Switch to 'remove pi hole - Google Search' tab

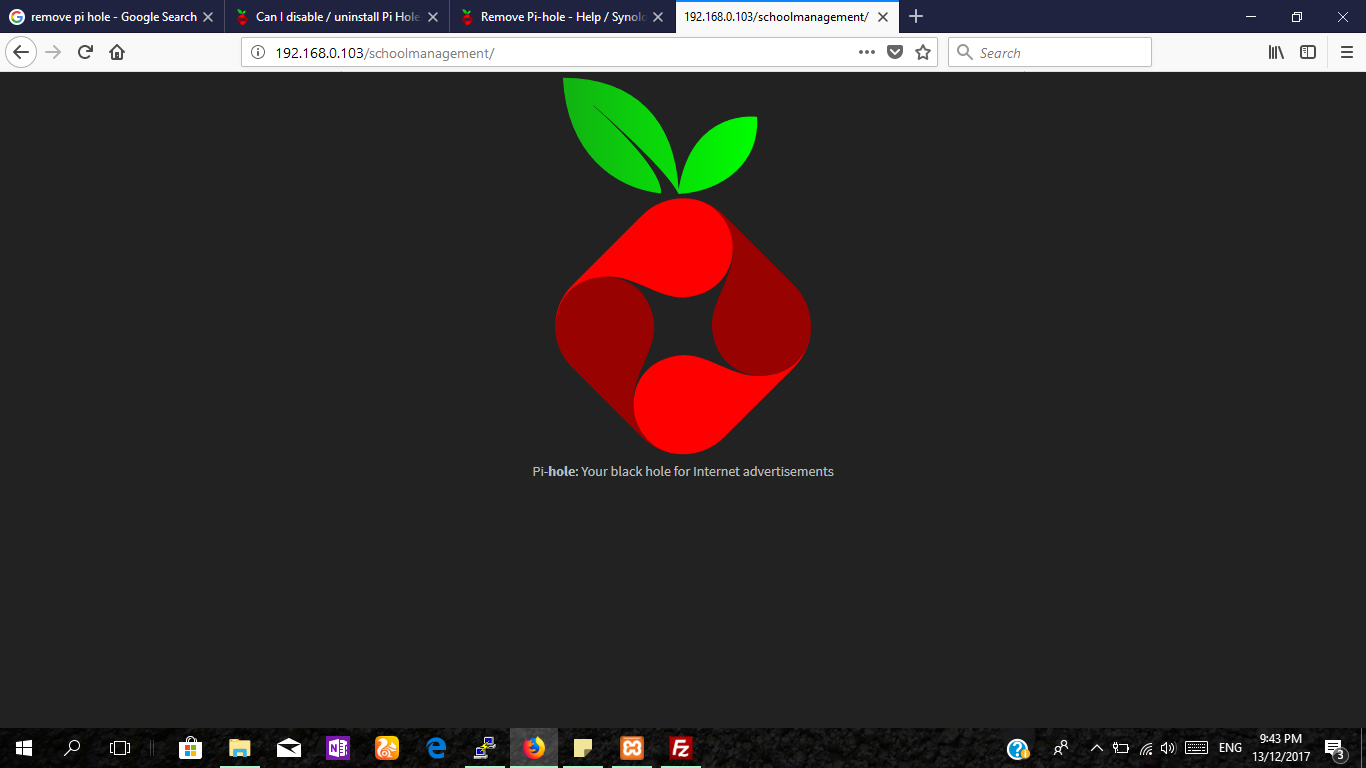112,17
